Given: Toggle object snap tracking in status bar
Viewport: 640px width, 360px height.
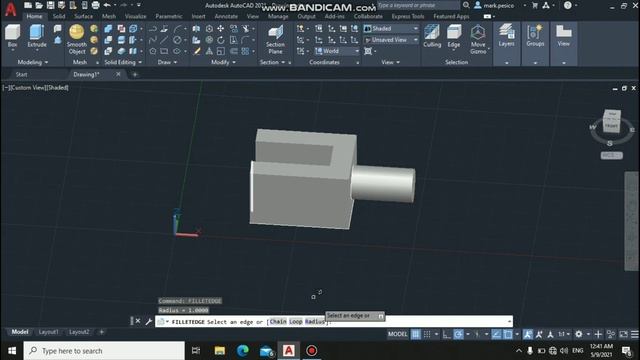Looking at the screenshot, I should point(496,334).
